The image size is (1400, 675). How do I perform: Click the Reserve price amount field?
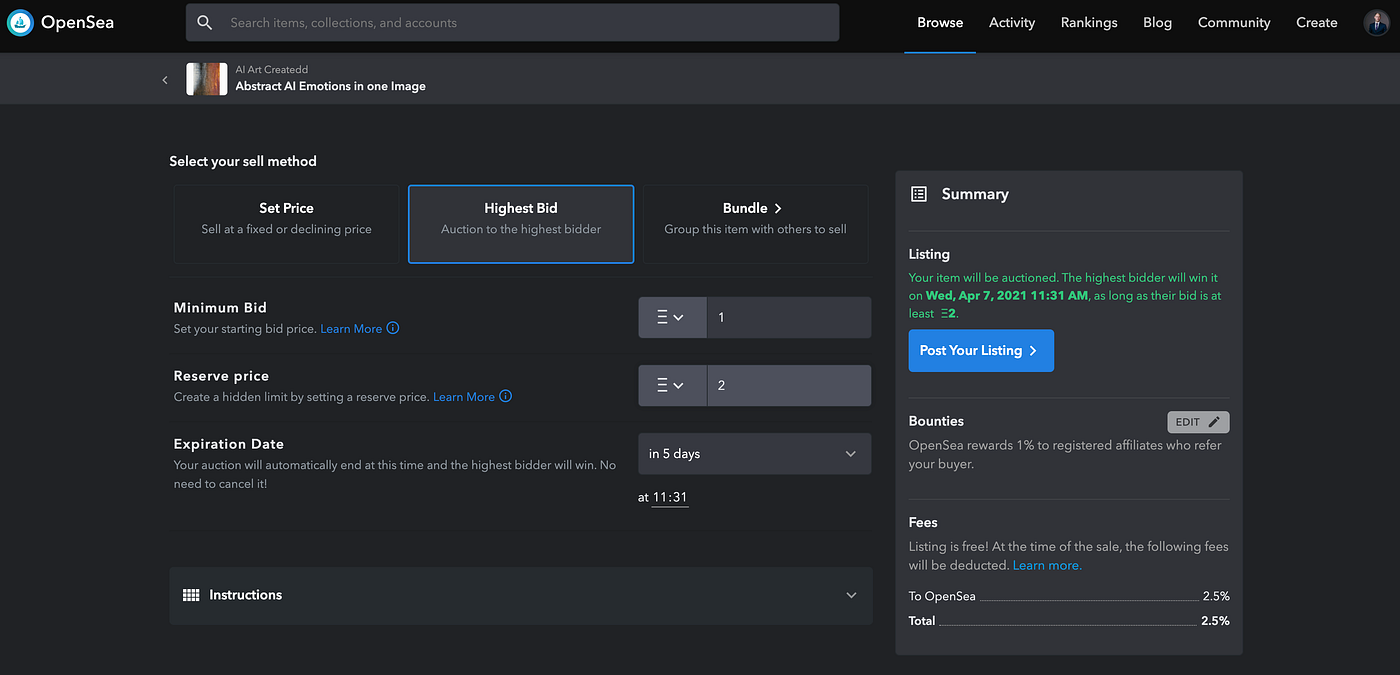tap(789, 385)
